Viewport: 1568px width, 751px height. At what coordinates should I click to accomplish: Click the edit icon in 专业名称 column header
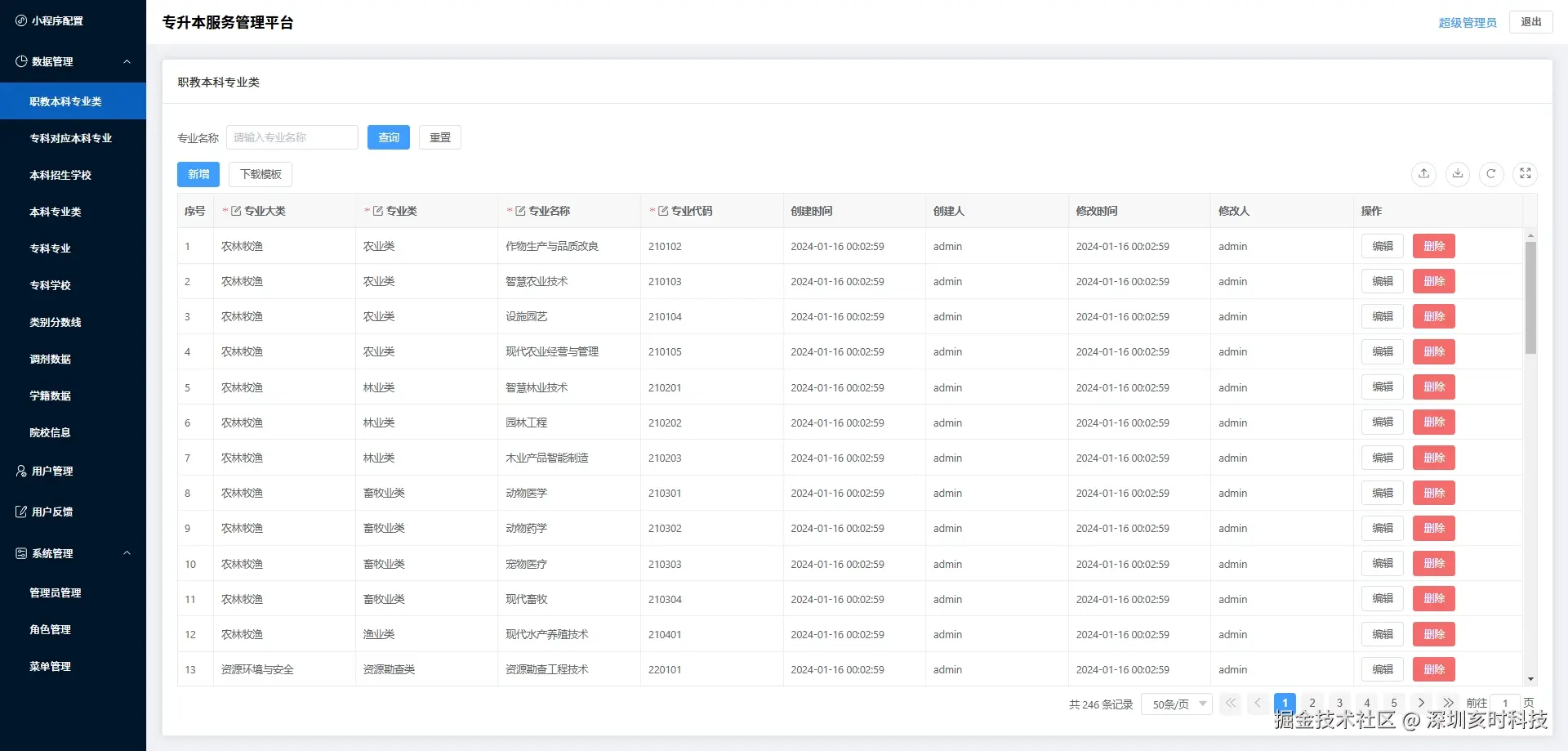click(x=520, y=211)
